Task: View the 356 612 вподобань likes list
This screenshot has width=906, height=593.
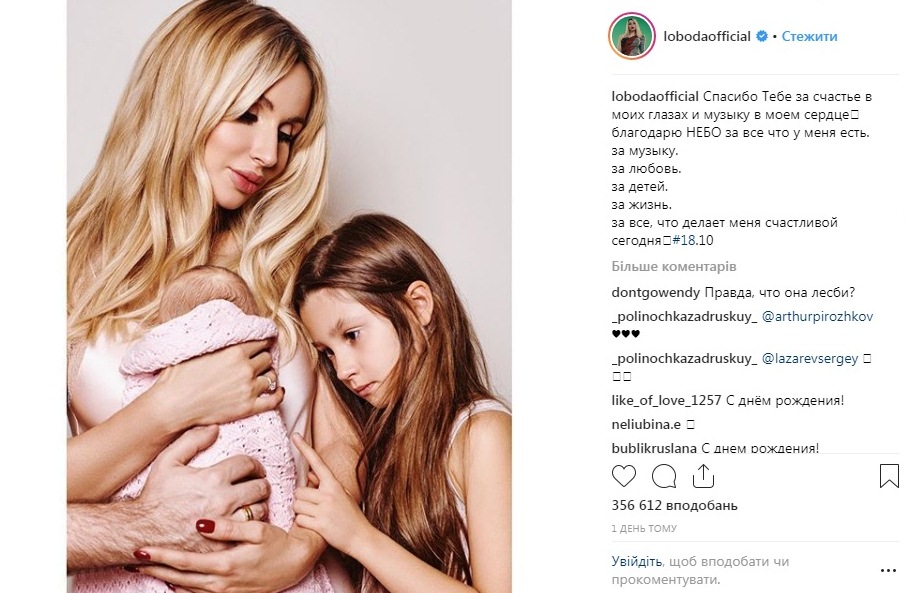Action: [x=674, y=506]
